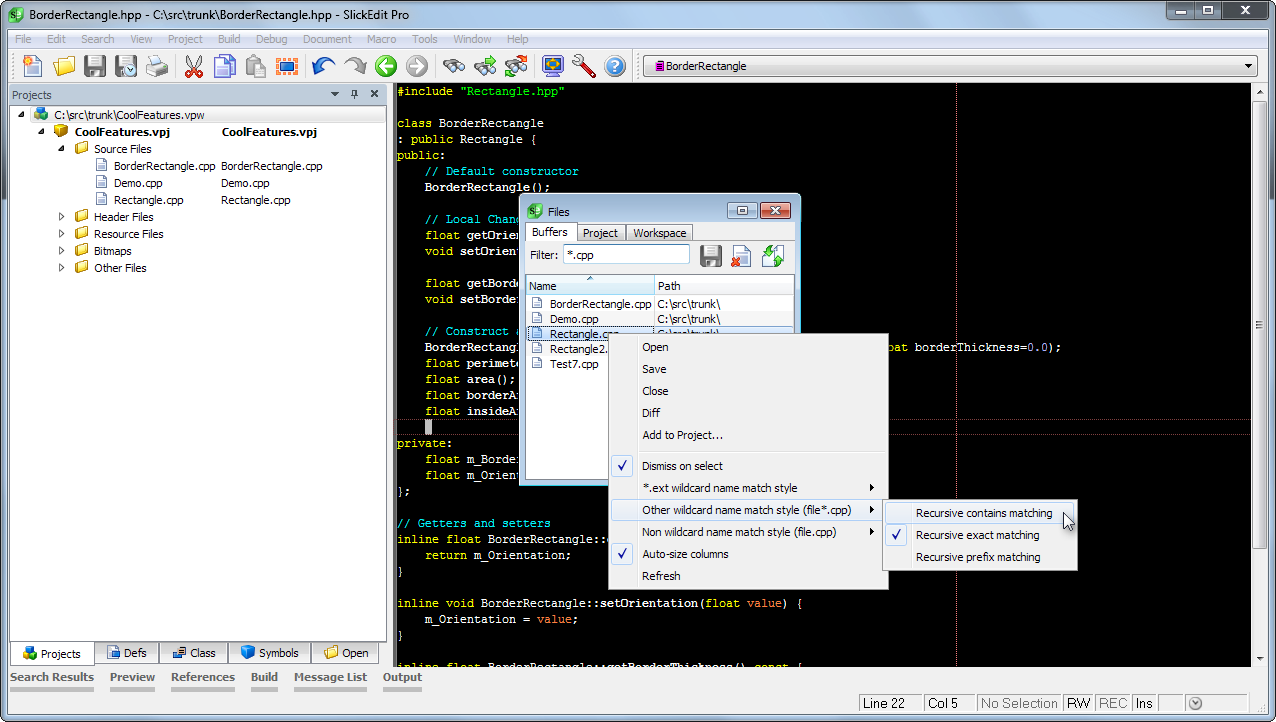Expand the Header Files folder
The height and width of the screenshot is (722, 1276).
[x=61, y=217]
